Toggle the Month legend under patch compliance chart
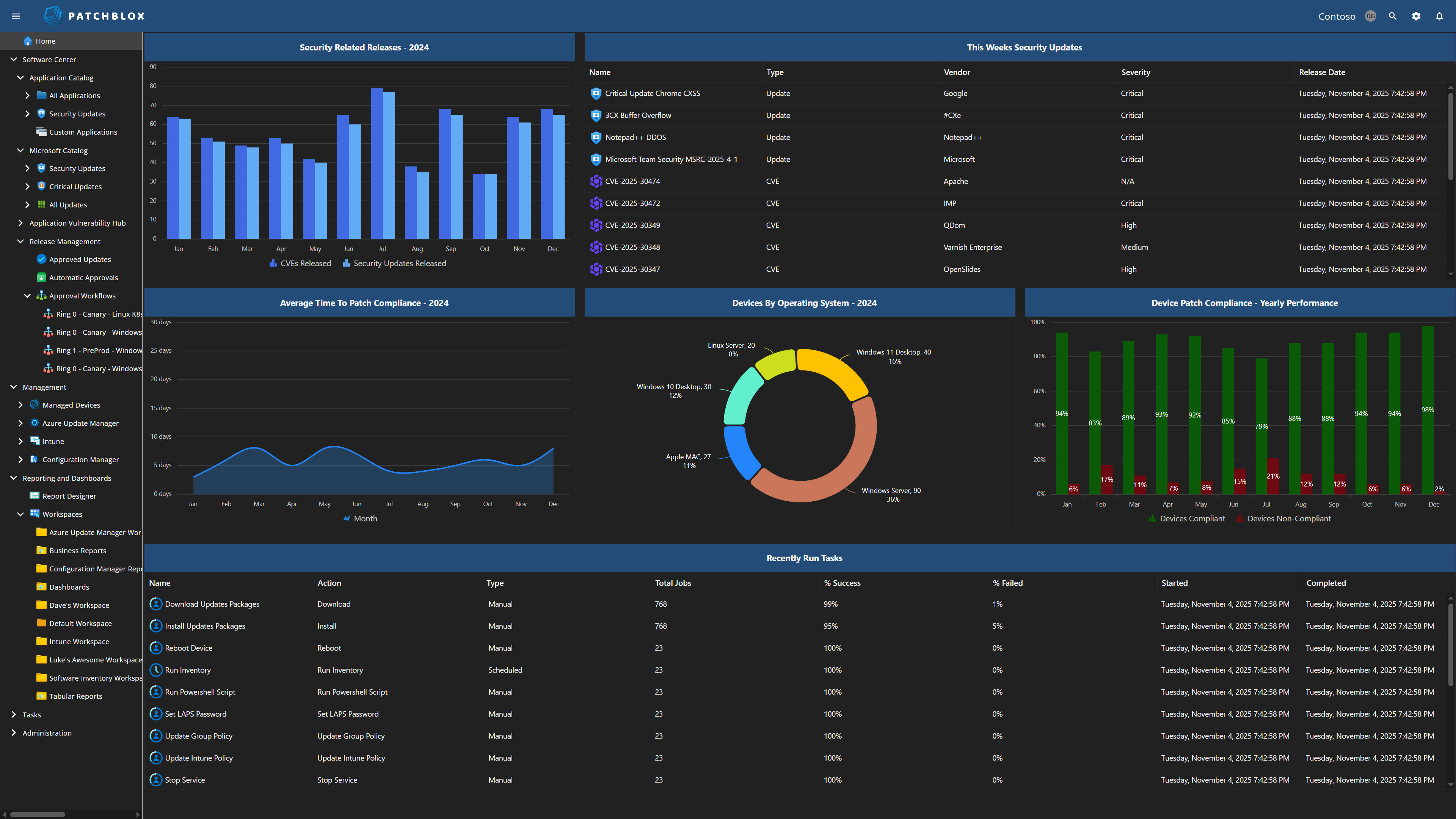 tap(360, 518)
